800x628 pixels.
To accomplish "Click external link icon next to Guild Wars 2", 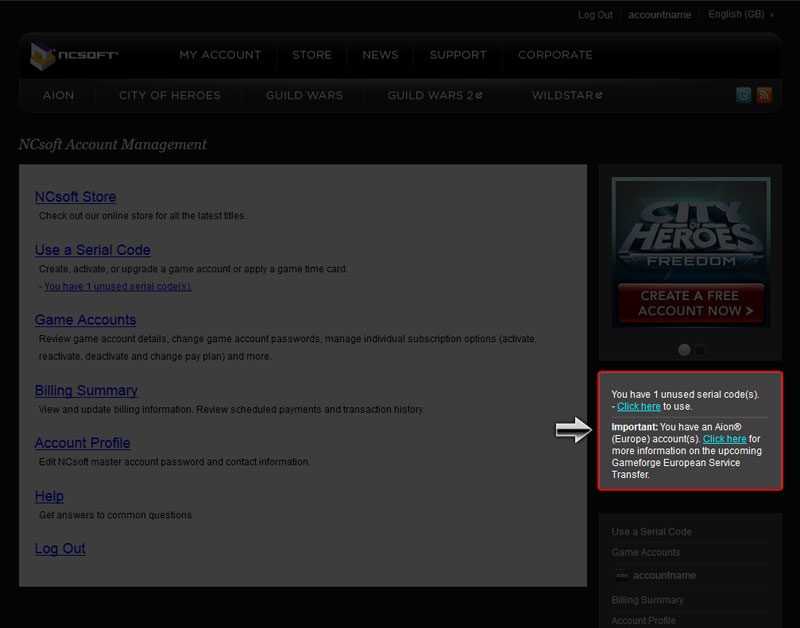I will point(479,96).
